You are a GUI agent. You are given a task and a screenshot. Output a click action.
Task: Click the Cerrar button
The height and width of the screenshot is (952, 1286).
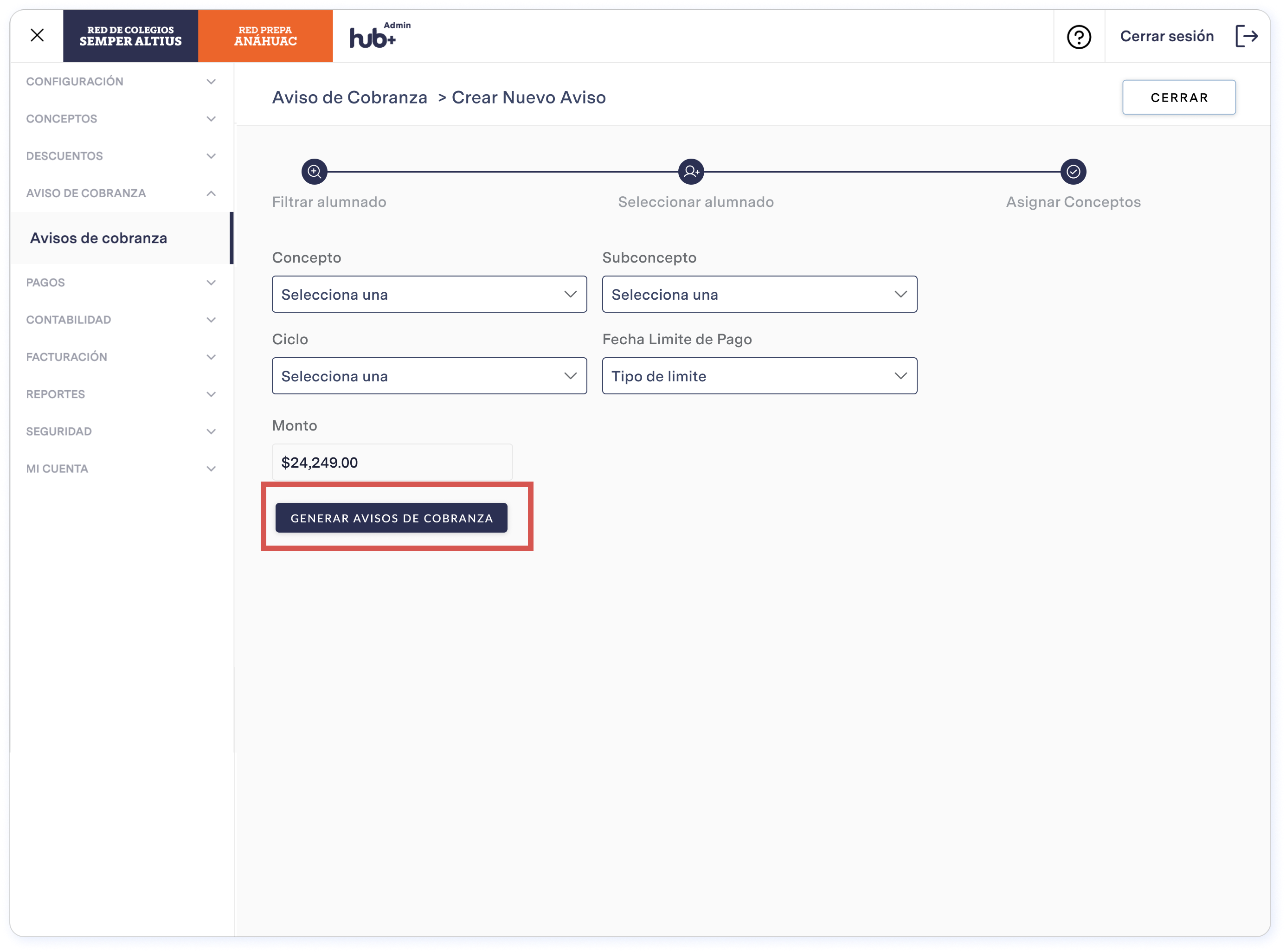[x=1179, y=97]
